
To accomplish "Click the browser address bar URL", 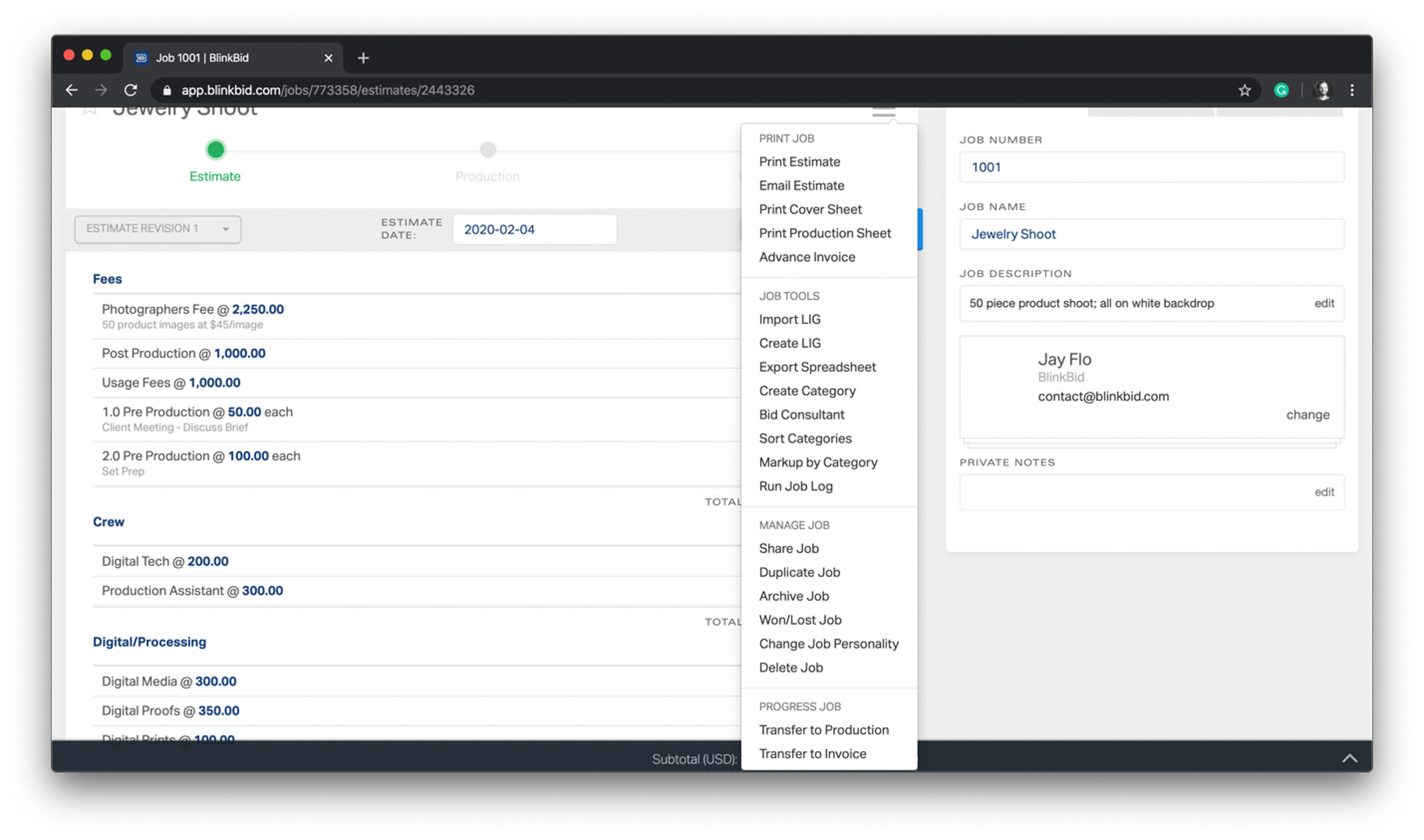I will [327, 90].
